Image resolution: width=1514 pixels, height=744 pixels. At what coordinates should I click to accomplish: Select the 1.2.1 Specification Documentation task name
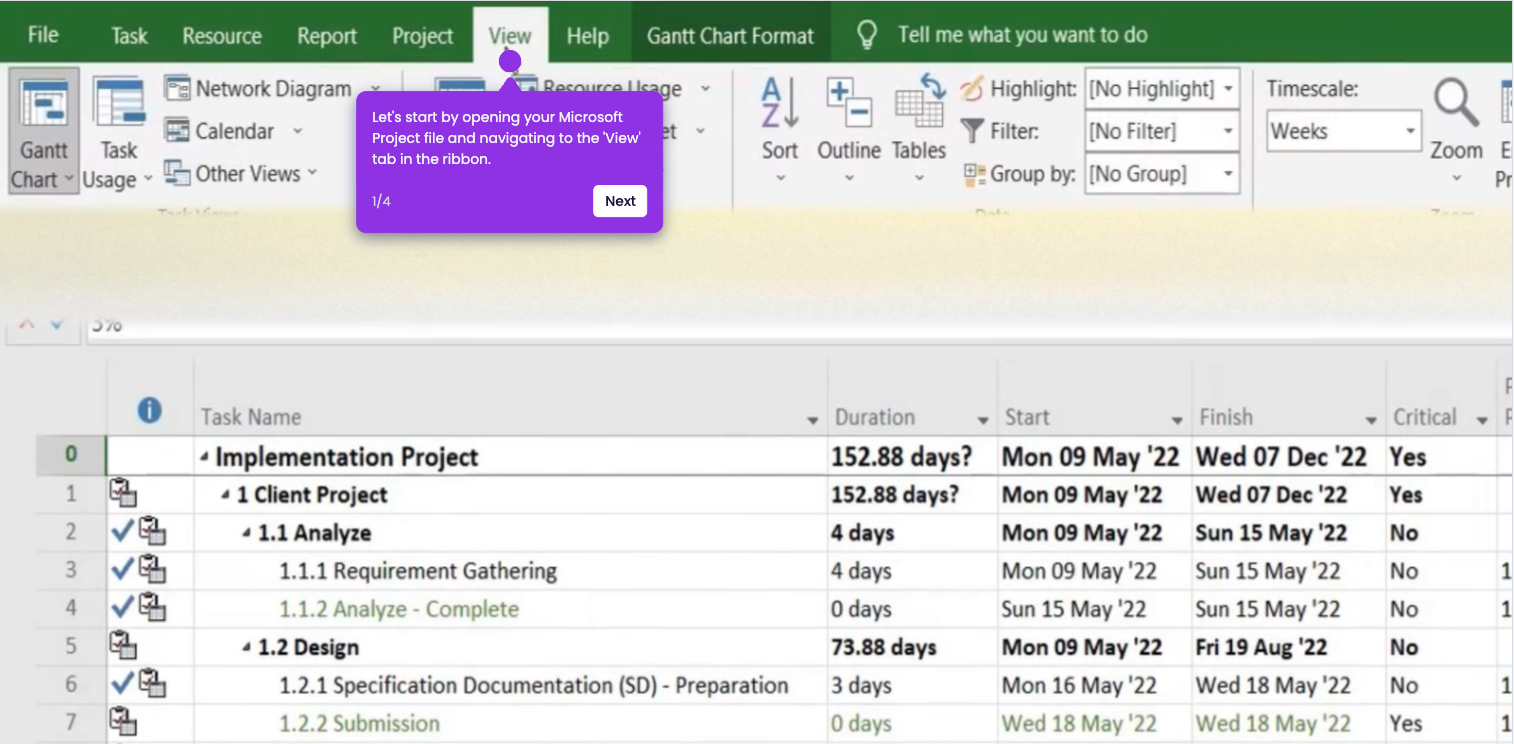click(x=534, y=685)
